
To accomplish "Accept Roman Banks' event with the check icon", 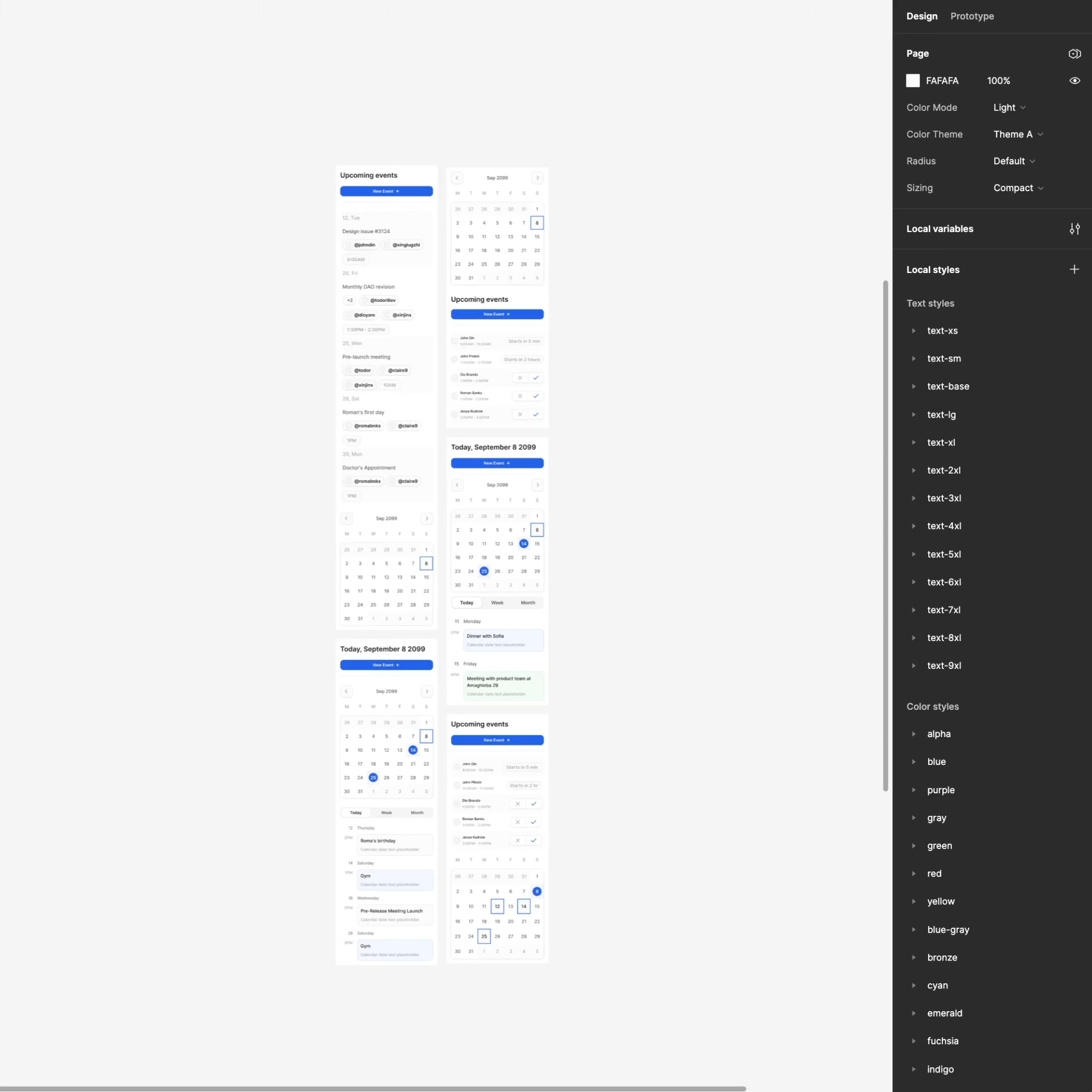I will tap(536, 396).
